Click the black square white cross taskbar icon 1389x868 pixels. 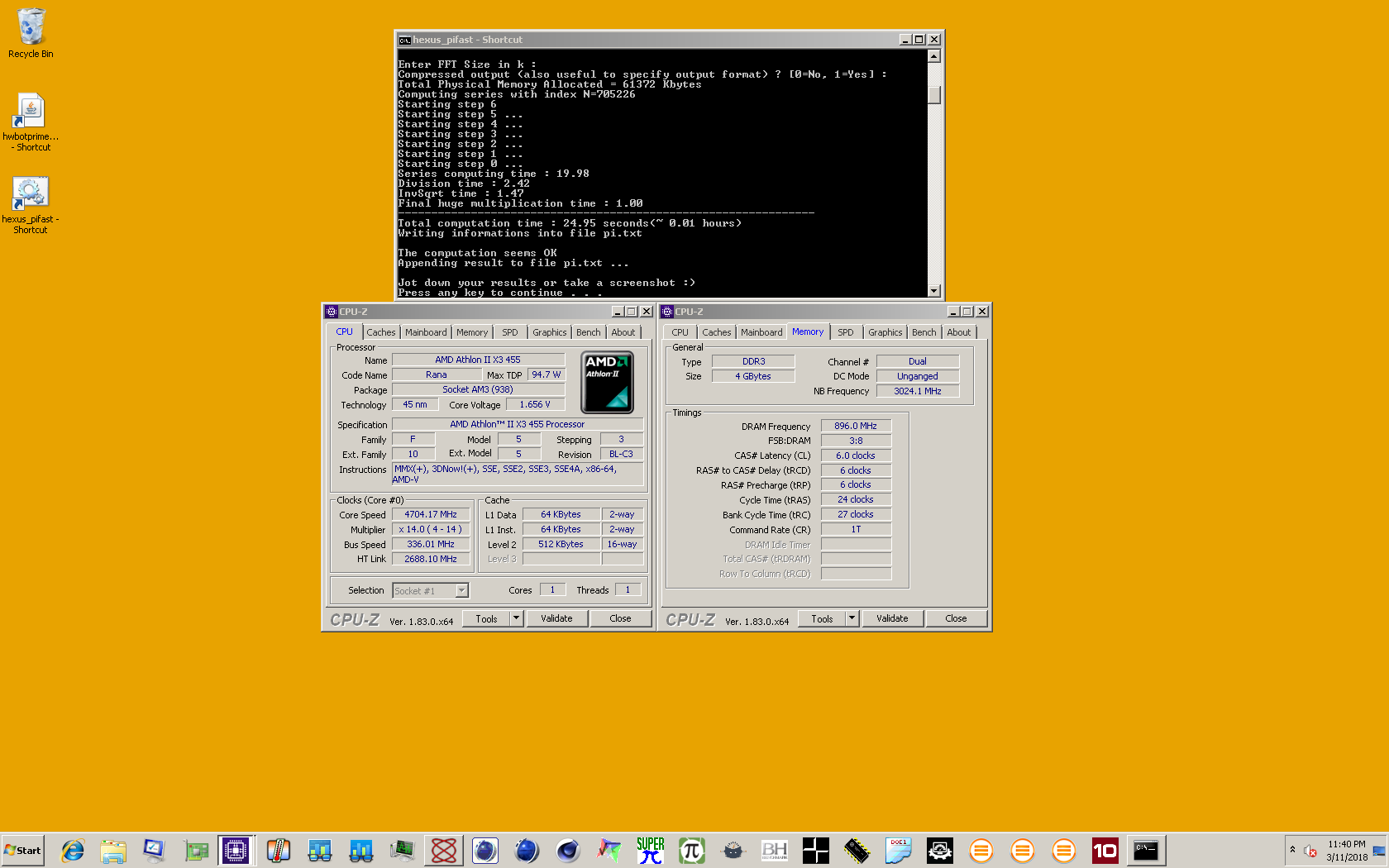coord(816,850)
